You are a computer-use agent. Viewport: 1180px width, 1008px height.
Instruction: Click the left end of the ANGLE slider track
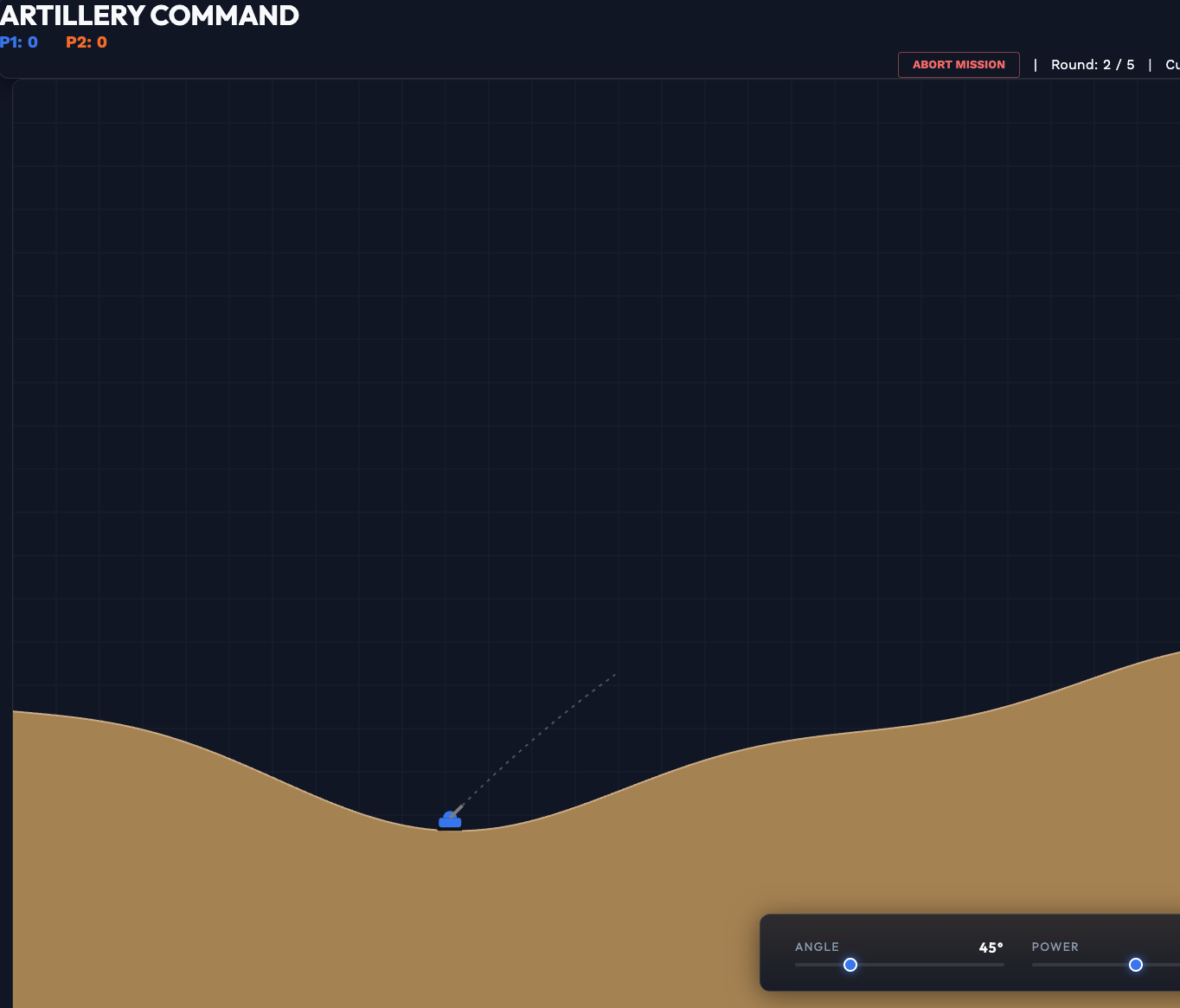[x=798, y=965]
